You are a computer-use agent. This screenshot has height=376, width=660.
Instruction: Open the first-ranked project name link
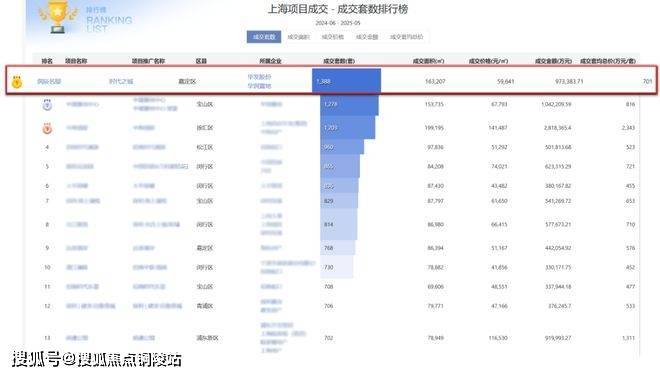click(x=49, y=81)
